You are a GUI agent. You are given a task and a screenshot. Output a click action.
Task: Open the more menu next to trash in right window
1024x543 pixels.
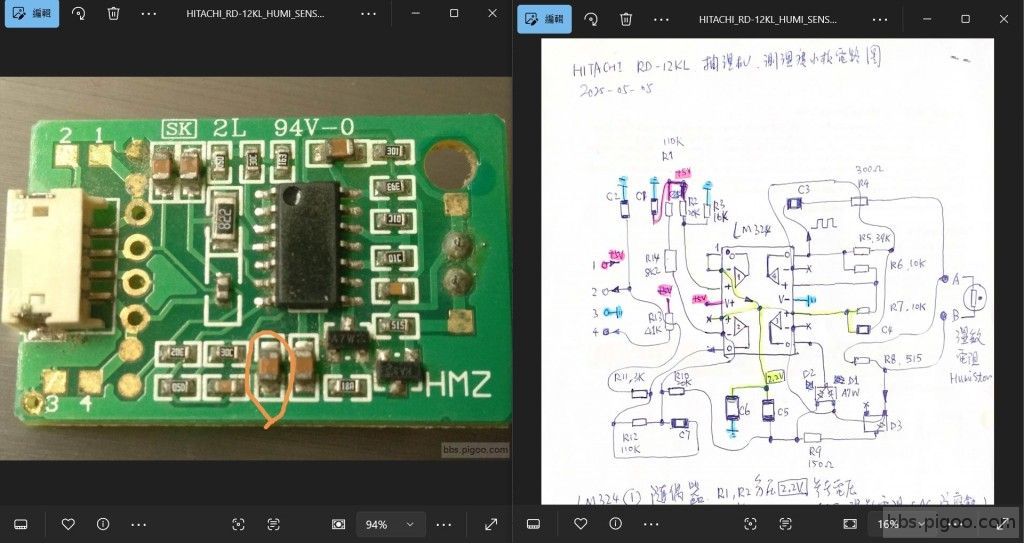pyautogui.click(x=661, y=20)
